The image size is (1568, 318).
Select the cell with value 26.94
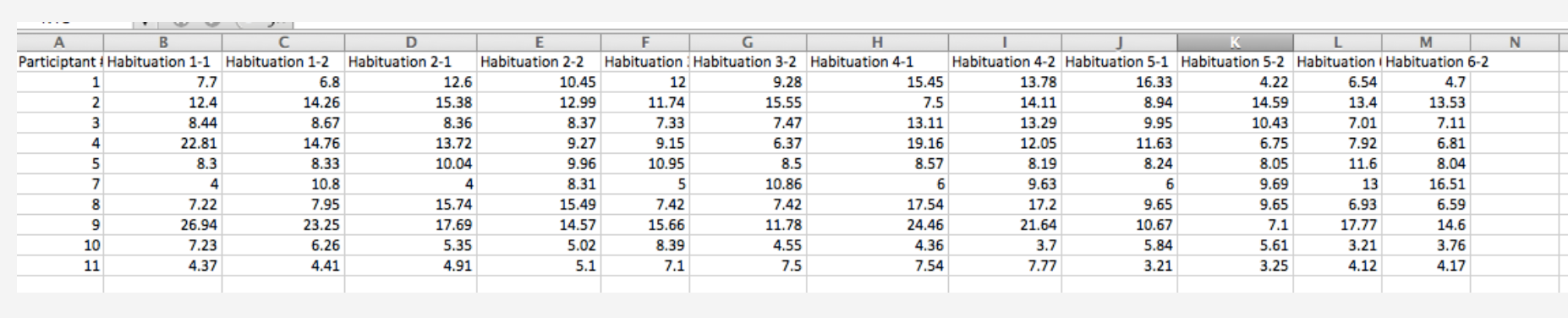(162, 225)
